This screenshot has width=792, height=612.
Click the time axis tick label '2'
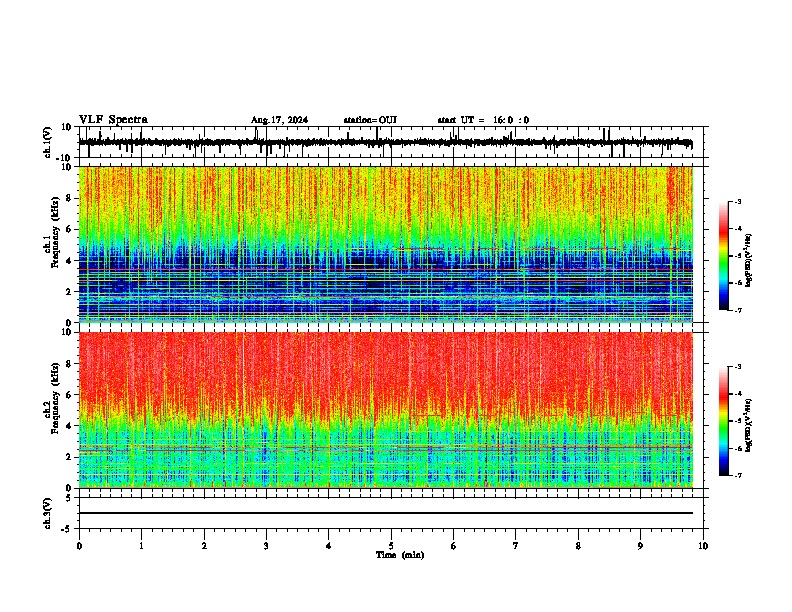204,546
